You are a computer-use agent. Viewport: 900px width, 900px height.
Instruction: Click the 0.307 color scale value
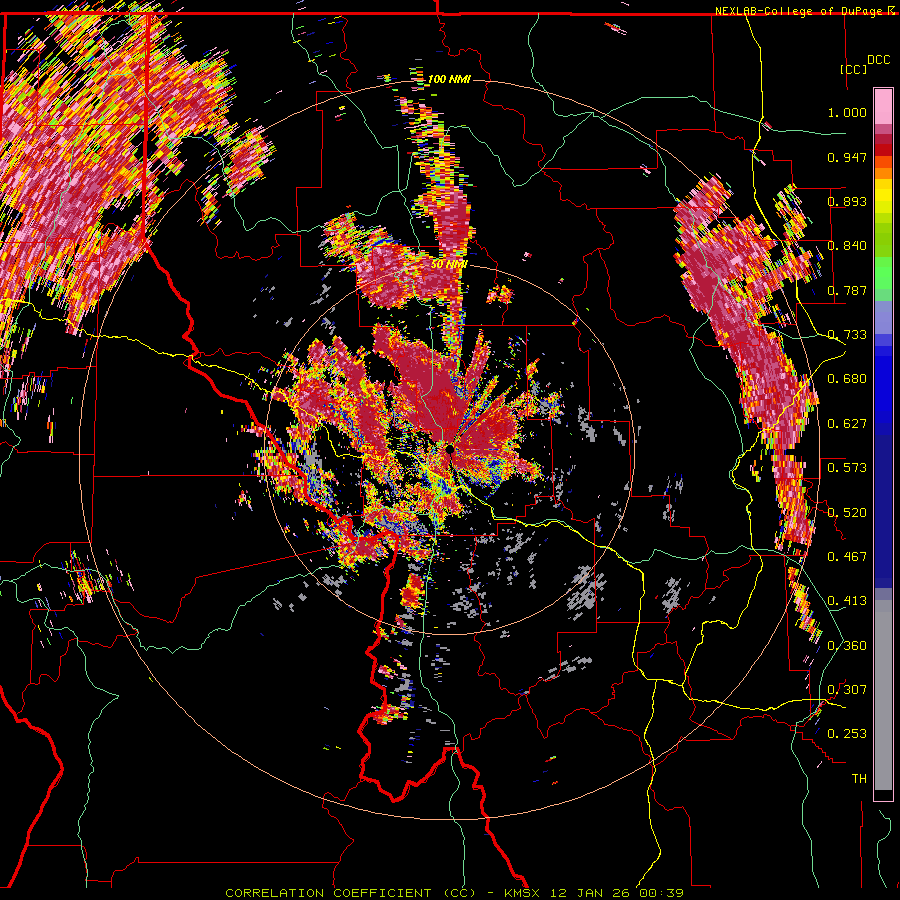pyautogui.click(x=847, y=690)
